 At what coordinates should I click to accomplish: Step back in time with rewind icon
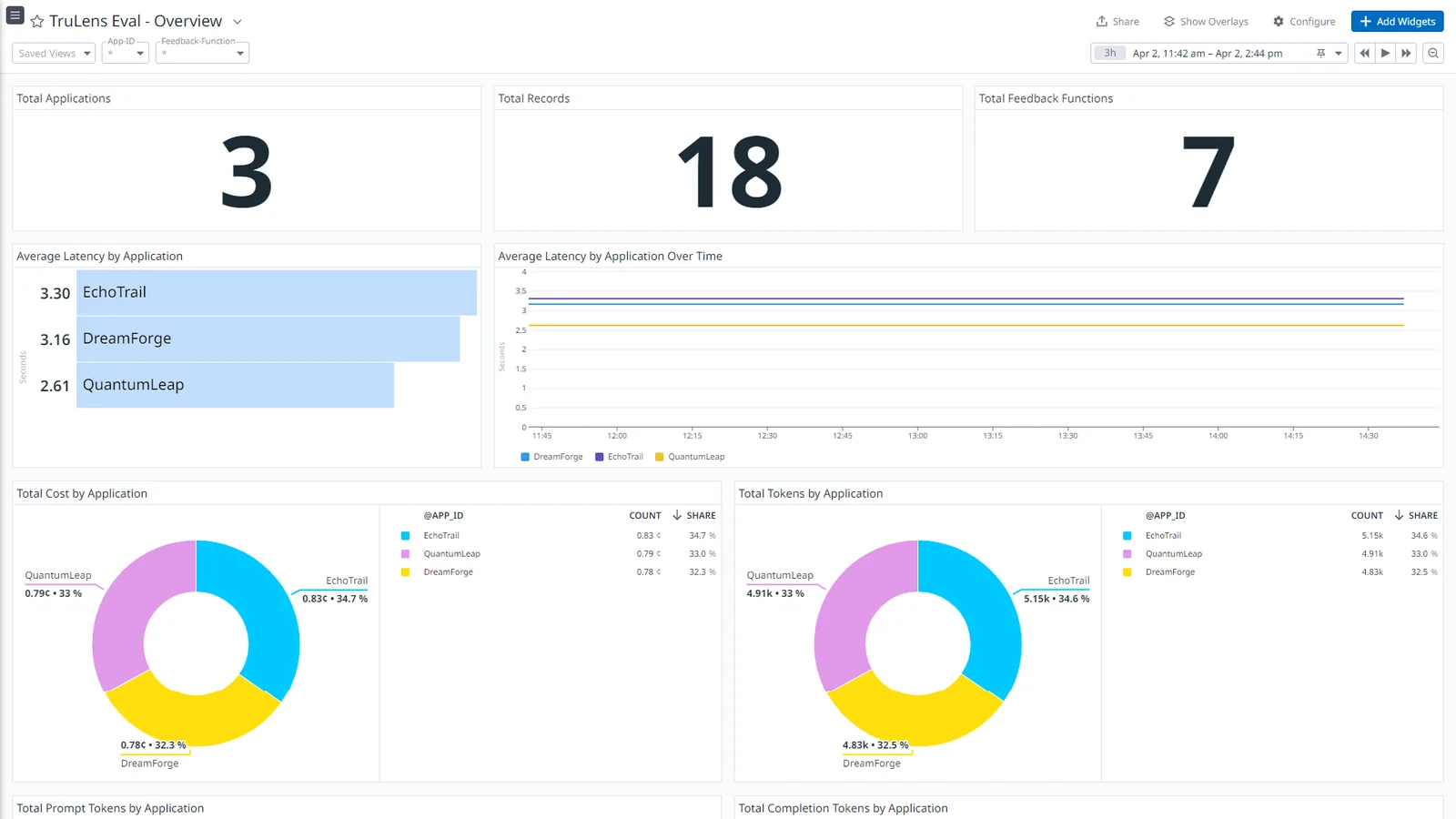(1364, 54)
